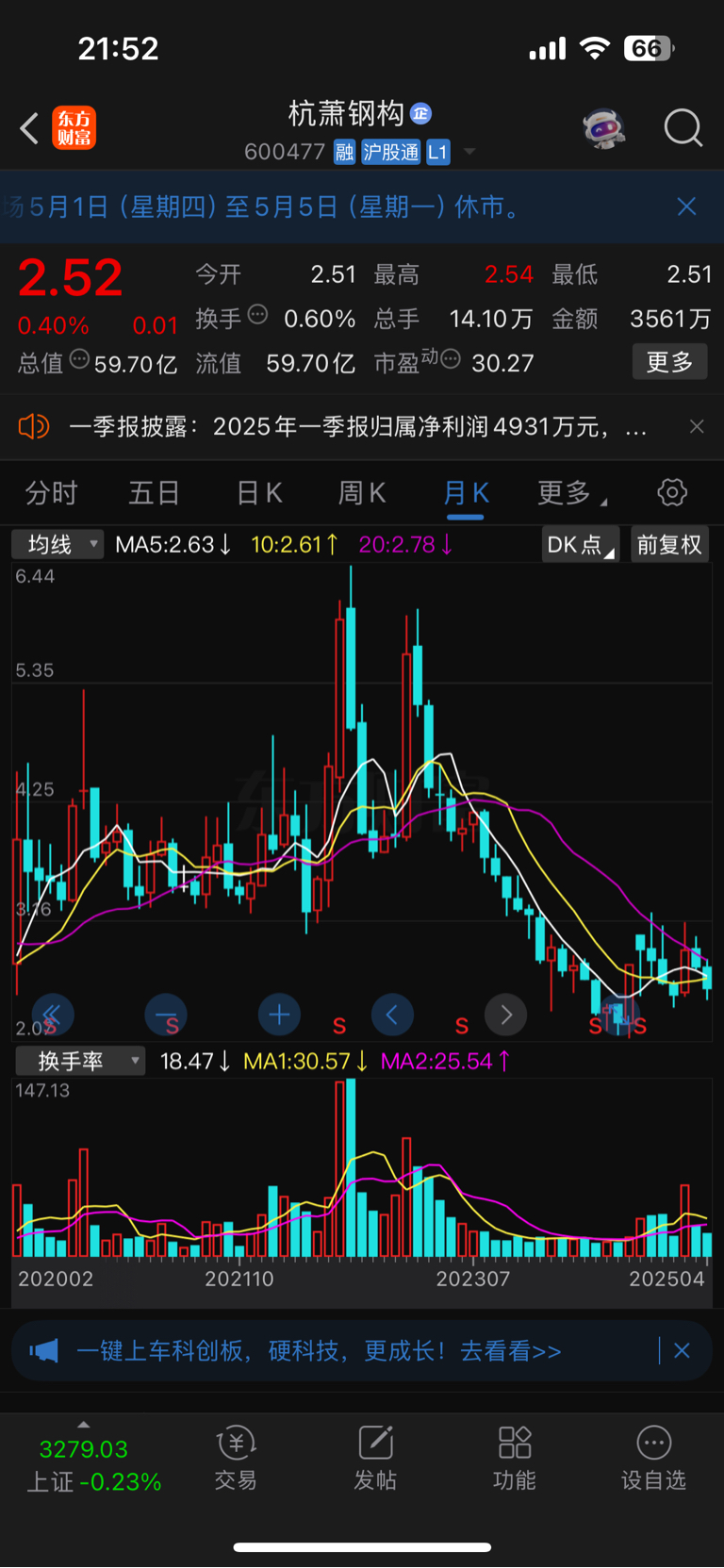Tap the info icon next to 市盈动

point(451,359)
